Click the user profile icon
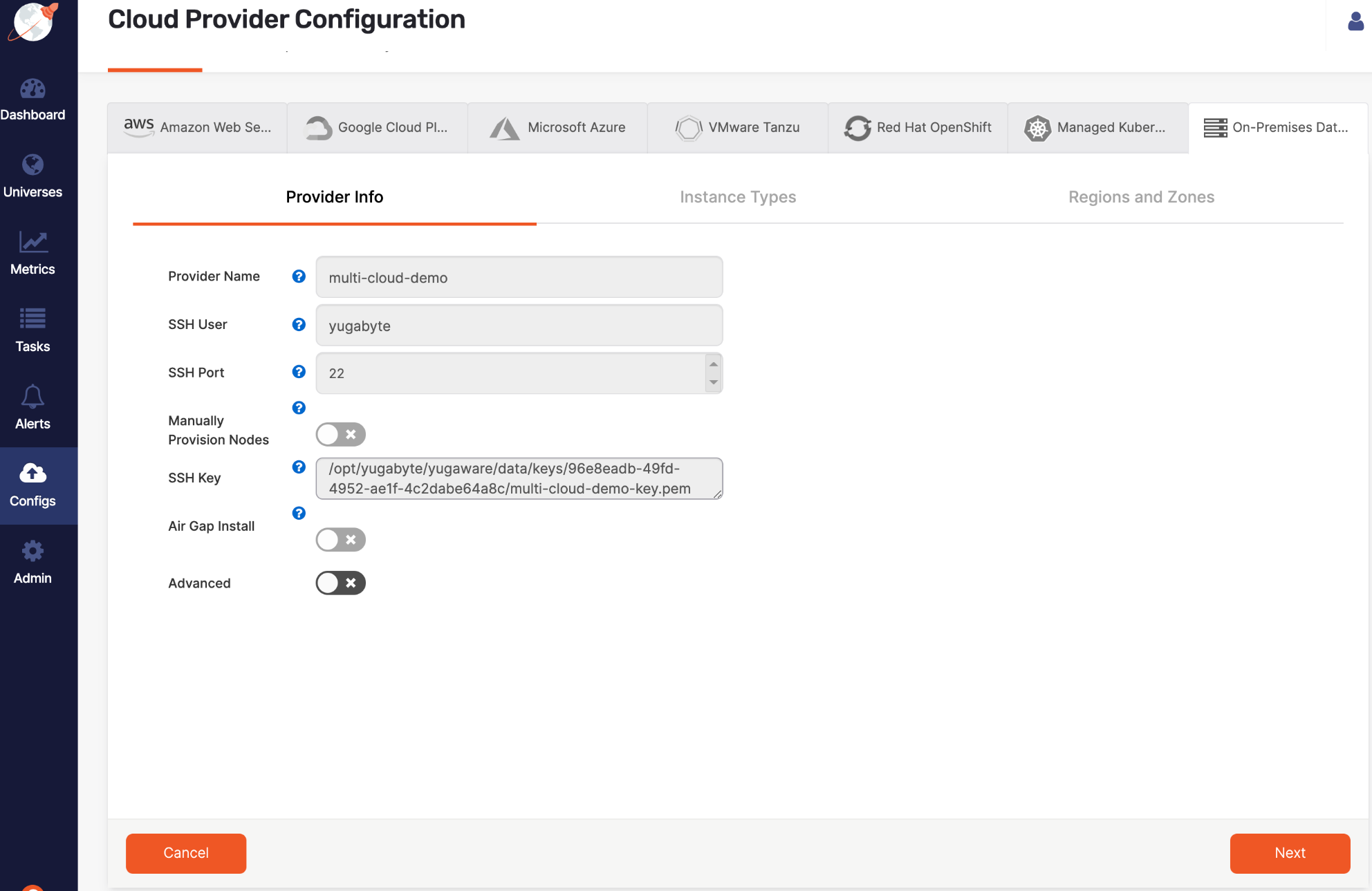1372x891 pixels. 1355,22
